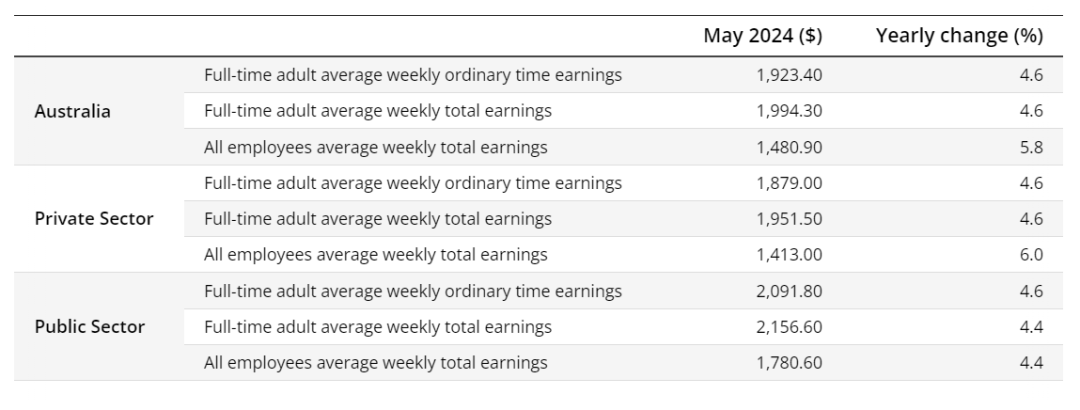Viewport: 1080px width, 410px height.
Task: Click the 1,994.30 earnings value
Action: tap(790, 111)
